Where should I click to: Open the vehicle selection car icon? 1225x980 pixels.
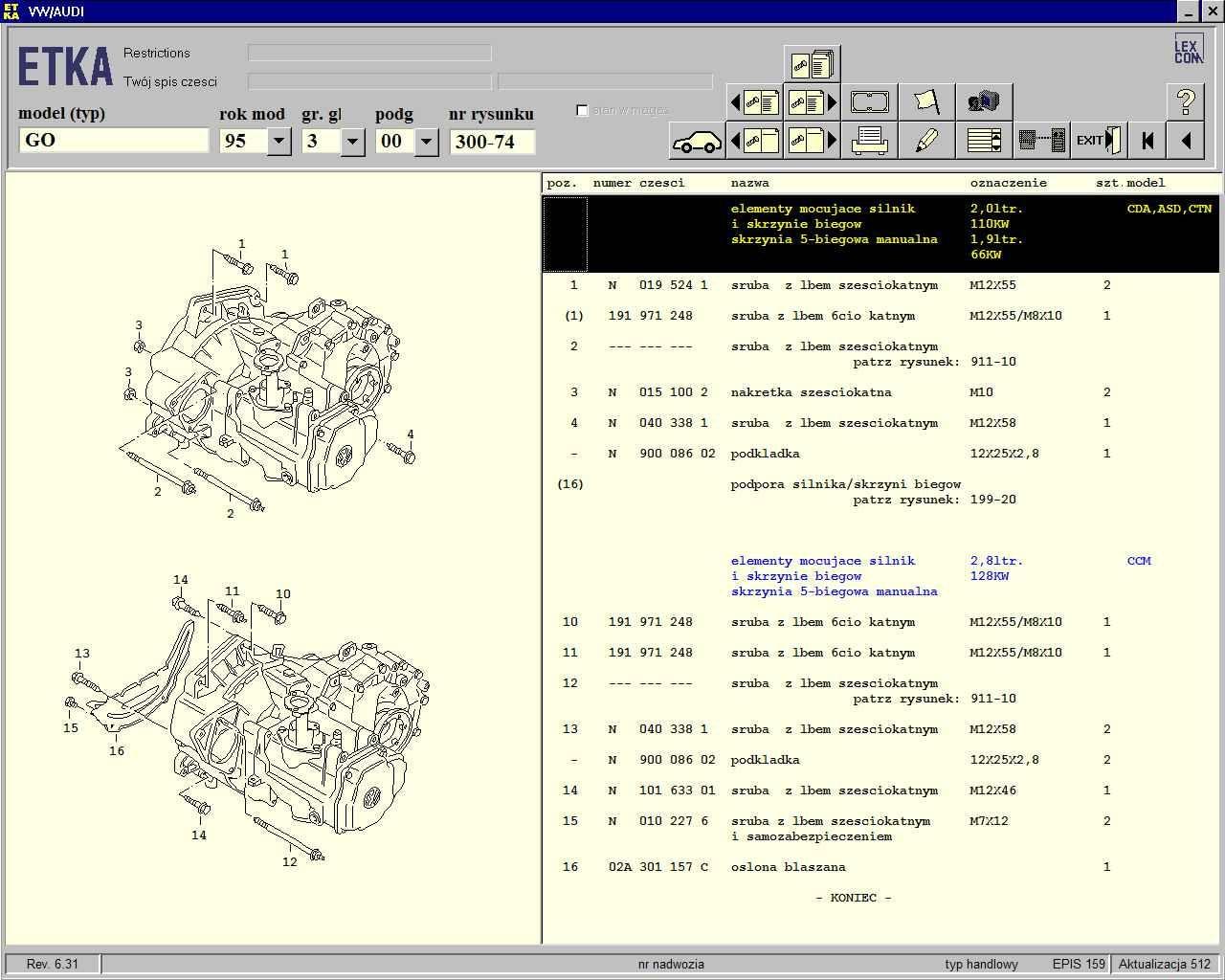point(697,141)
